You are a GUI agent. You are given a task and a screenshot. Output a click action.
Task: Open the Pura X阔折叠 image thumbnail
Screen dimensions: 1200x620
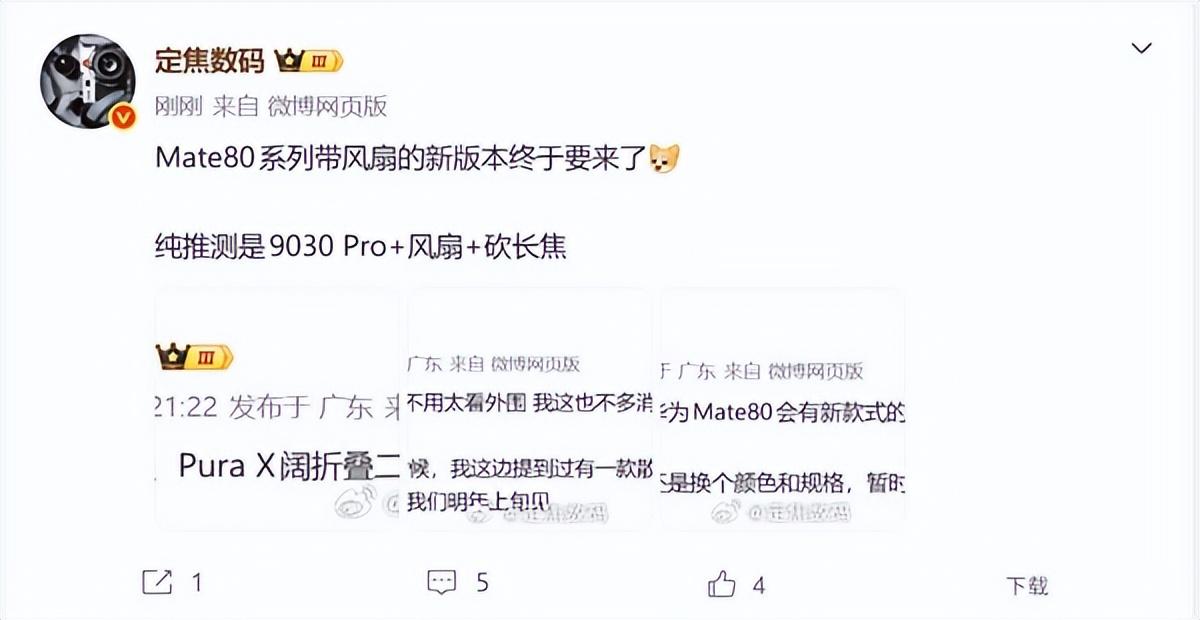tap(277, 408)
